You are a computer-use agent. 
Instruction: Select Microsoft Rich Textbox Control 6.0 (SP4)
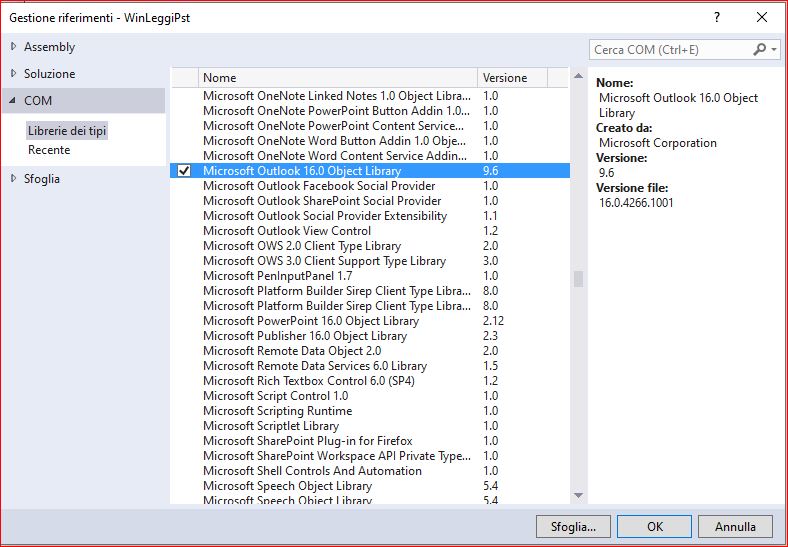(x=370, y=381)
